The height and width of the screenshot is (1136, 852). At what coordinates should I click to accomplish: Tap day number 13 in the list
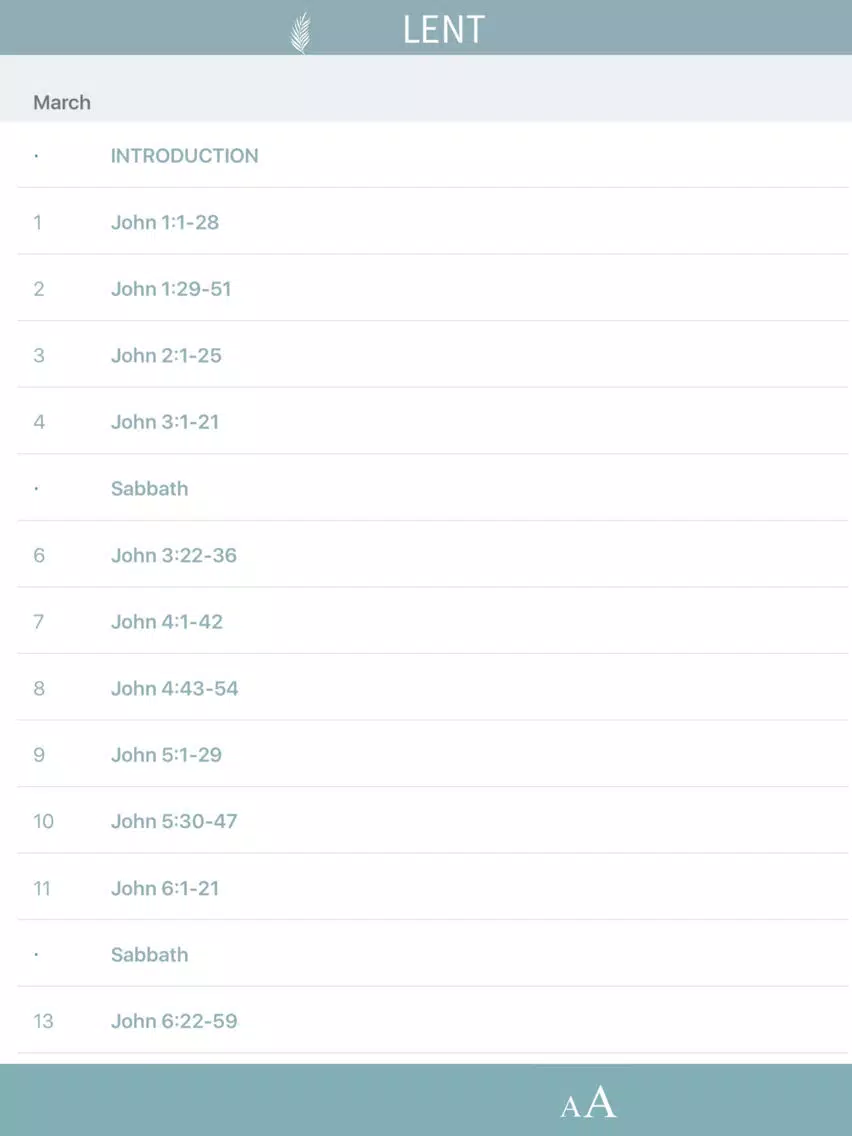pos(43,1021)
